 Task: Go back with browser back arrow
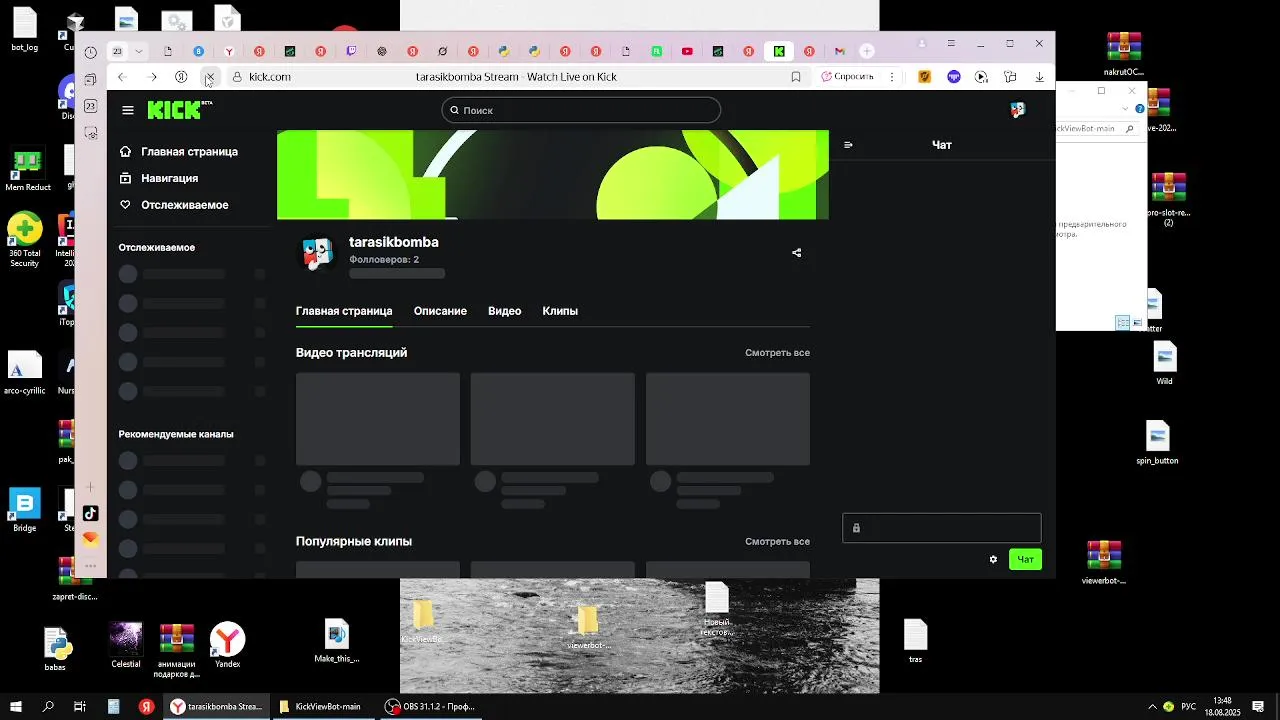tap(122, 77)
